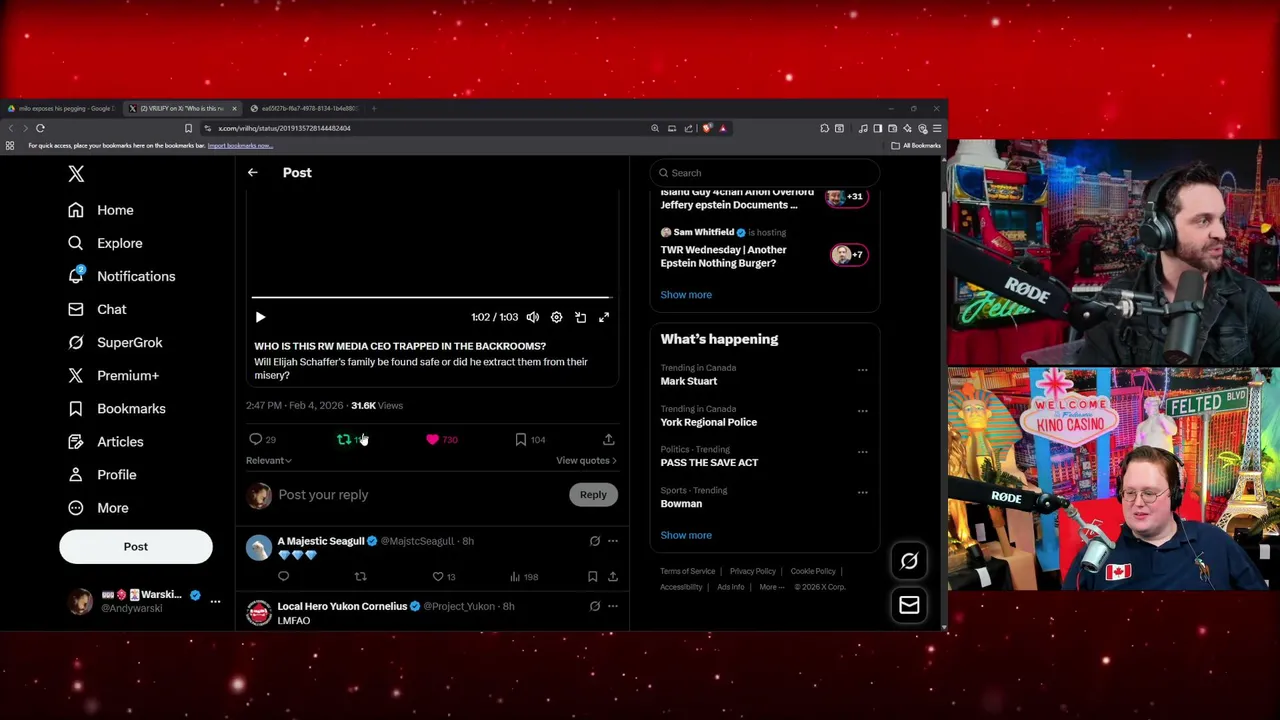This screenshot has height=720, width=1280.
Task: Open Profile in the sidebar
Action: [x=101, y=474]
